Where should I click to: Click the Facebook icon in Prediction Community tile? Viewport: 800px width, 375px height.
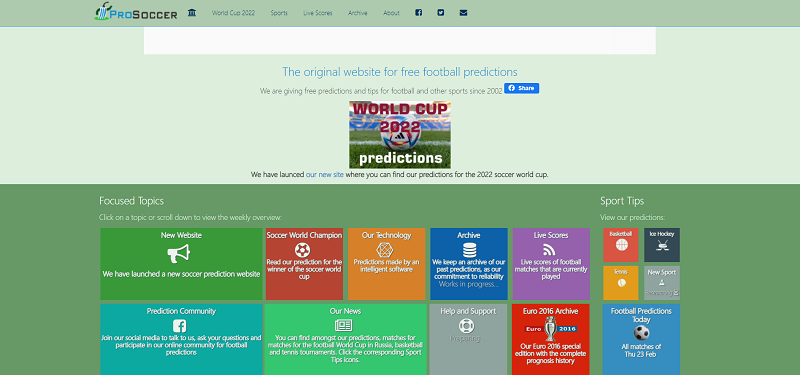180,326
